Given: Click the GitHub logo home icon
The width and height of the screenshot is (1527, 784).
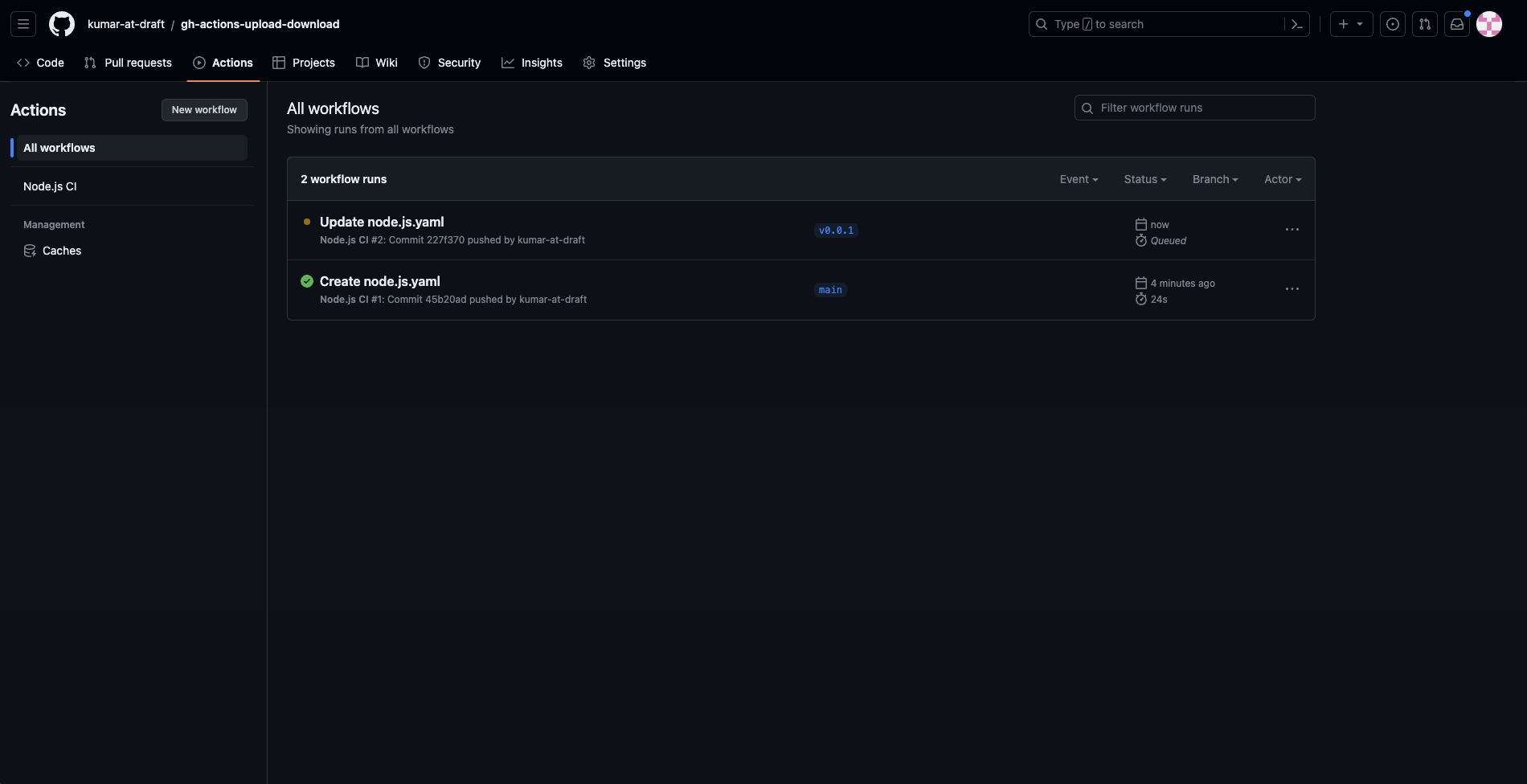Looking at the screenshot, I should click(62, 24).
